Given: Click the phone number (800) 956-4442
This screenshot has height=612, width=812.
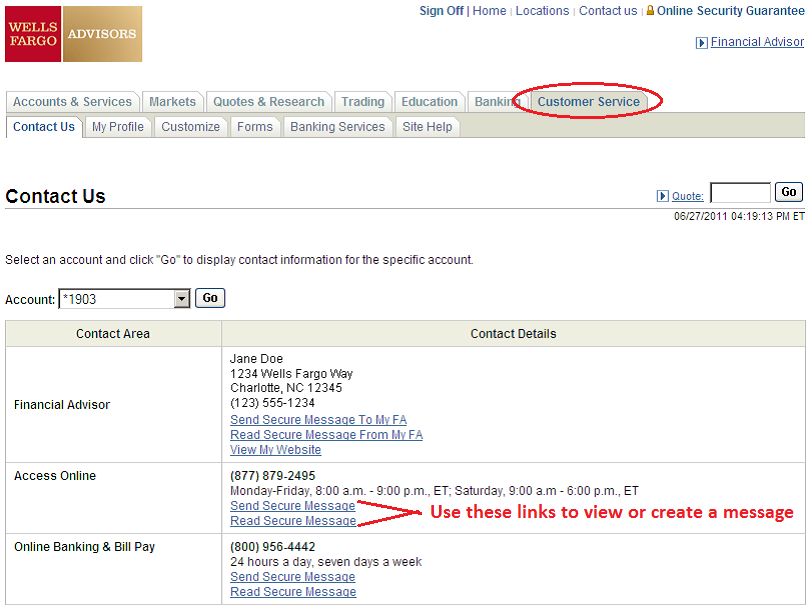Looking at the screenshot, I should click(x=272, y=547).
